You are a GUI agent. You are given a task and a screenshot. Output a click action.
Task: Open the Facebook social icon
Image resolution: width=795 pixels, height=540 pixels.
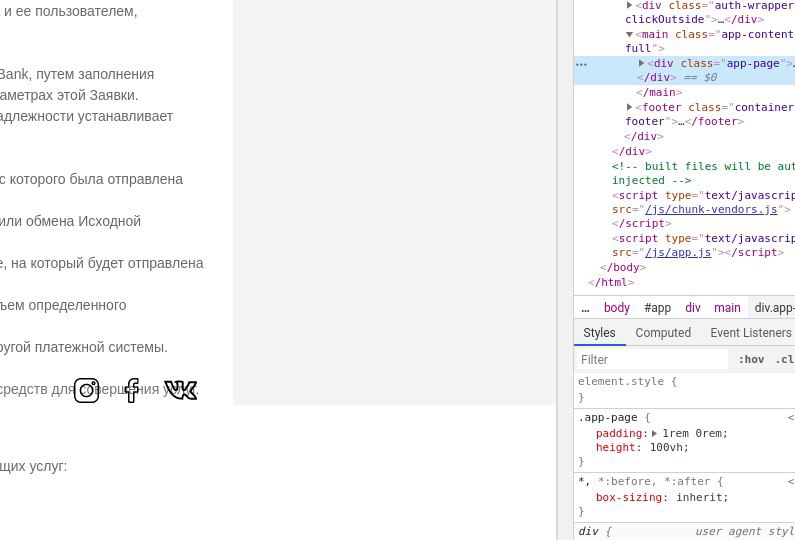(x=132, y=390)
